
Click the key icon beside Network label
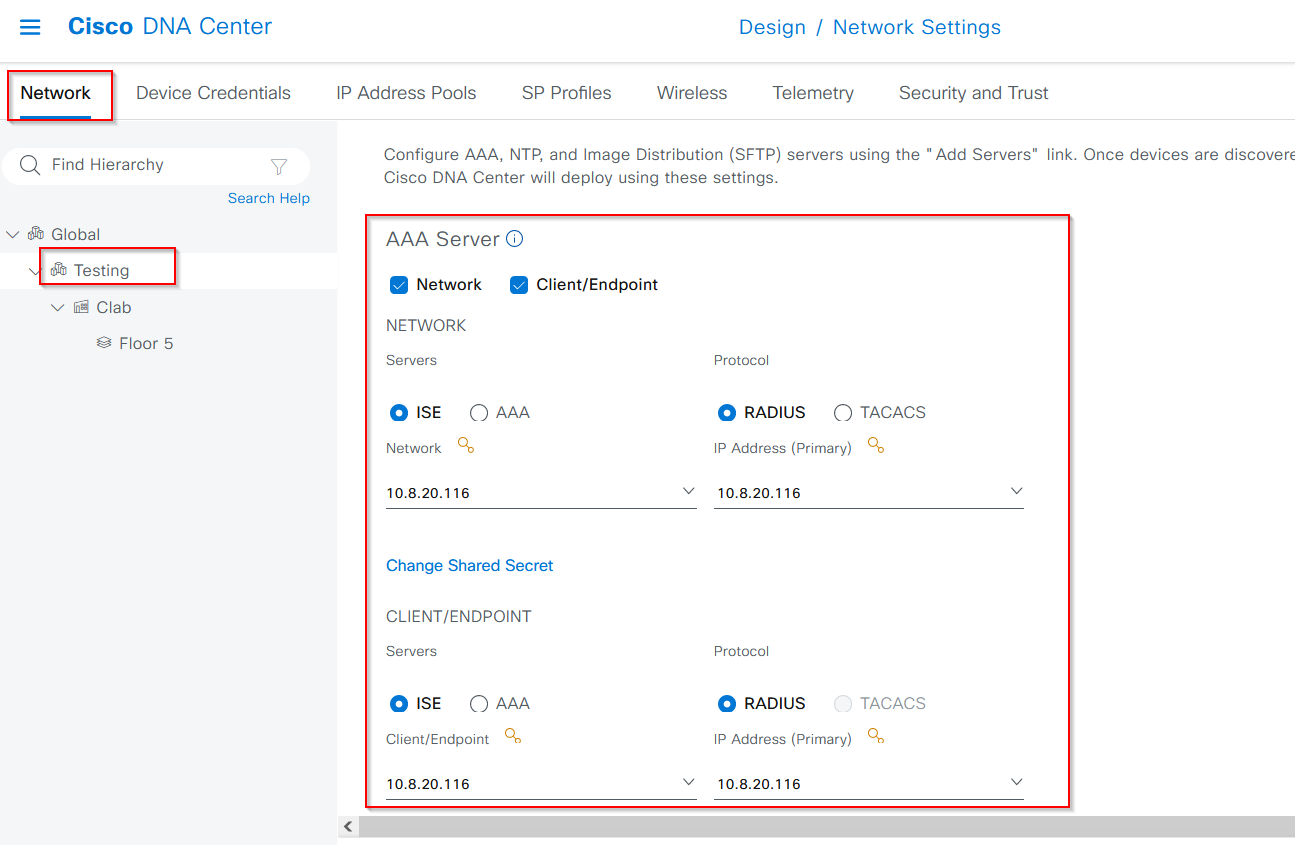466,446
